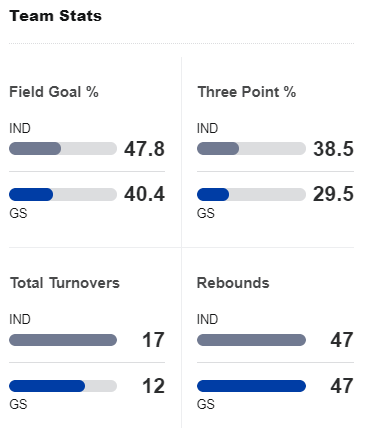Select the Three Point % label

tap(247, 92)
